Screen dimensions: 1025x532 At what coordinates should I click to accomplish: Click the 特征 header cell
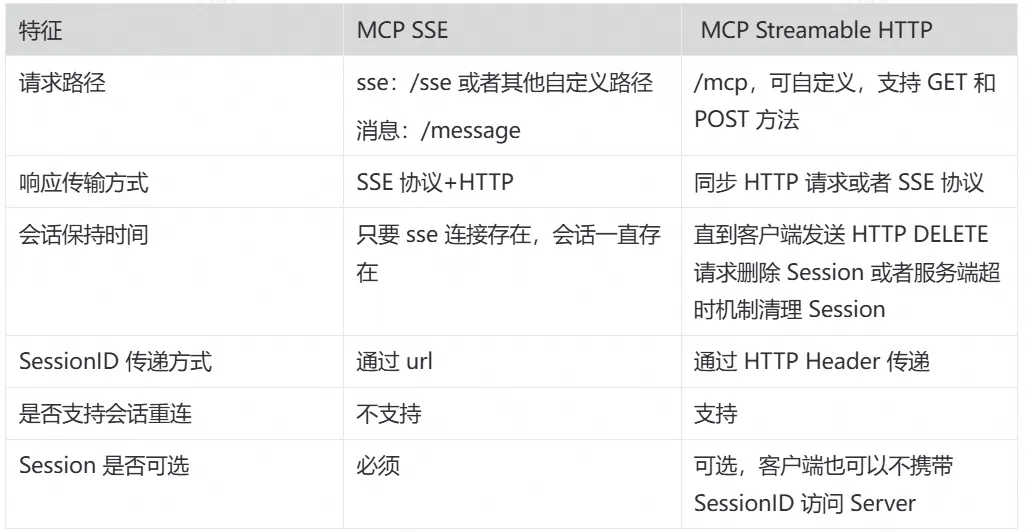[x=41, y=30]
